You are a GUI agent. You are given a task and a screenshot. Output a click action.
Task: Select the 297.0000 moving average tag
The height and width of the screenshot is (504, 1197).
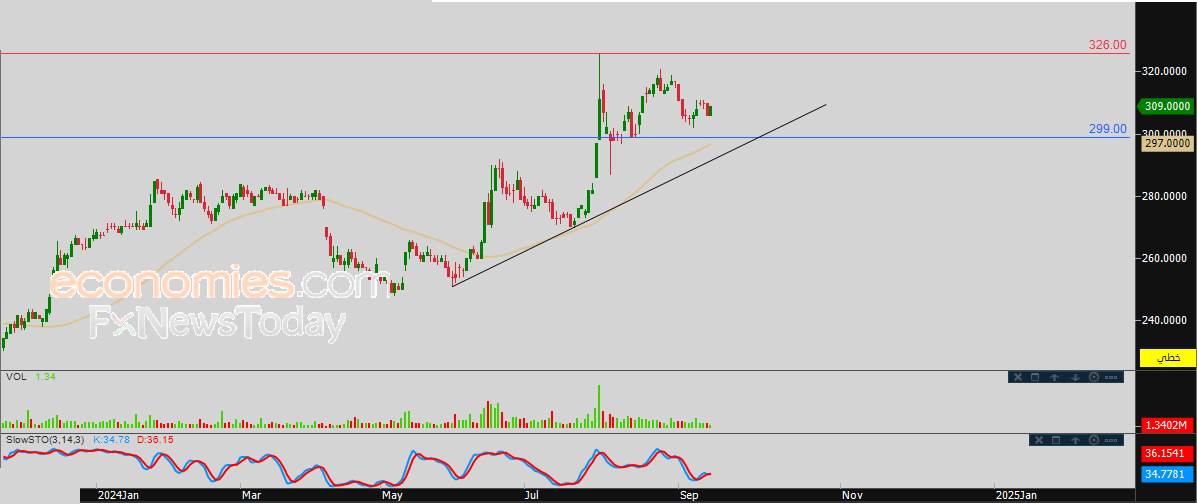point(1168,143)
